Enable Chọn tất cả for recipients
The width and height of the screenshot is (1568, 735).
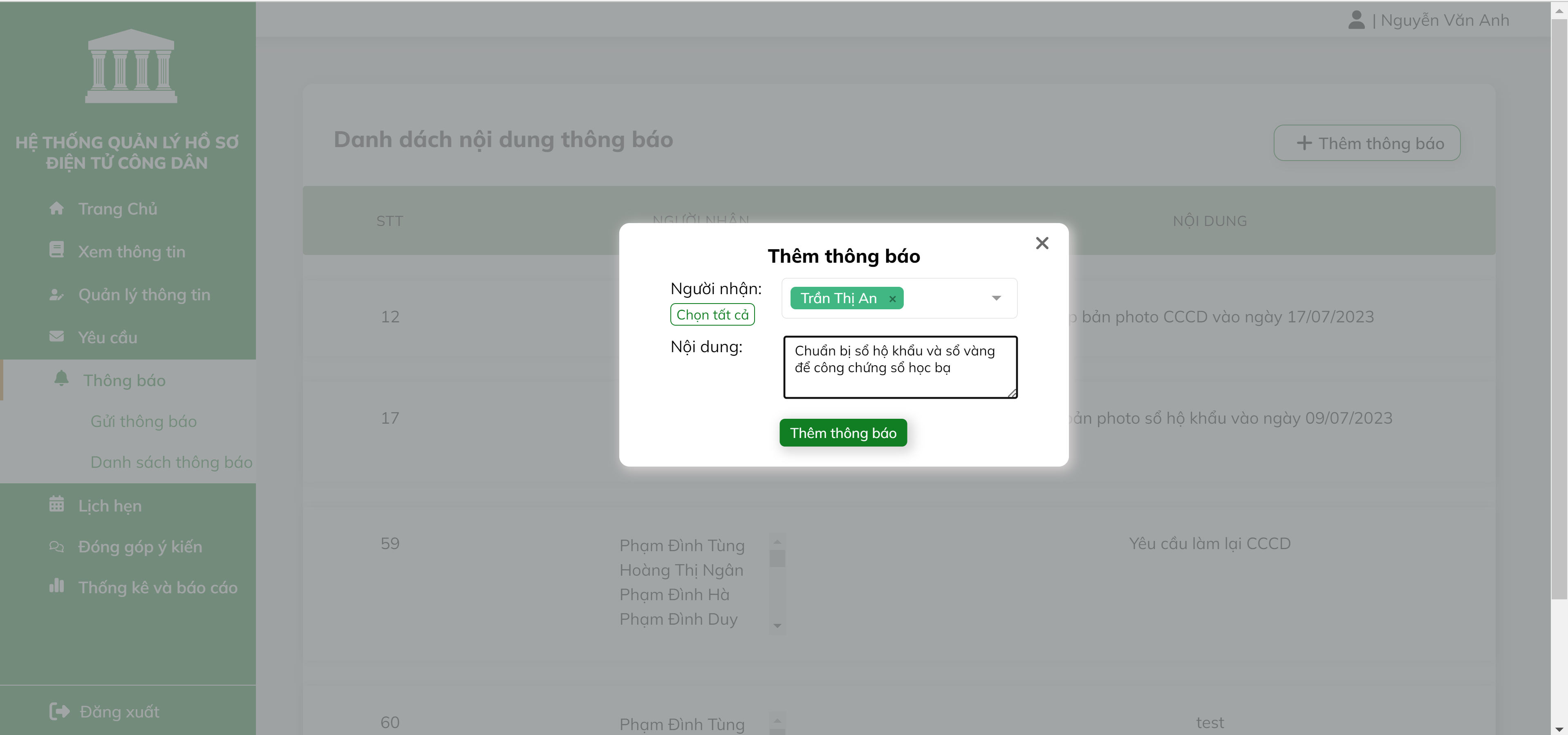pyautogui.click(x=712, y=314)
